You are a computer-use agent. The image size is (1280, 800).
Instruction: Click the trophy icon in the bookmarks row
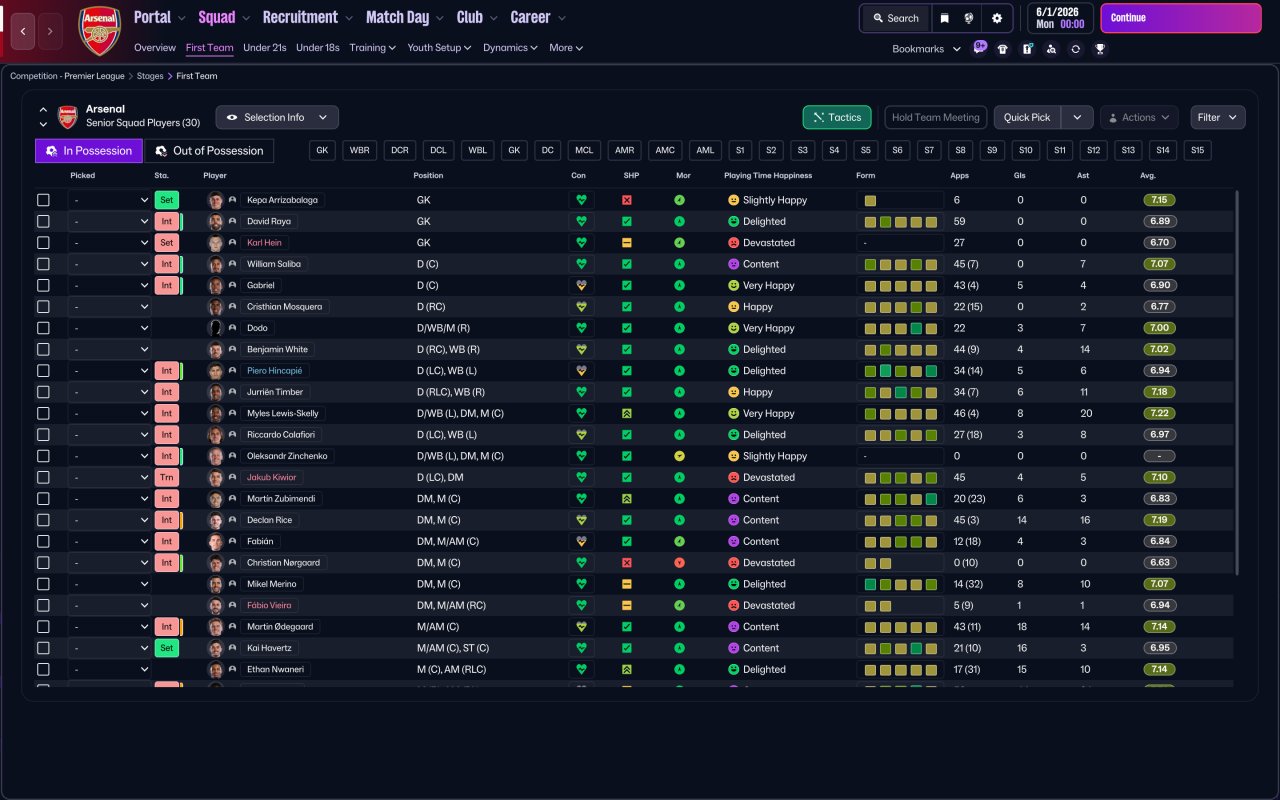[1100, 49]
